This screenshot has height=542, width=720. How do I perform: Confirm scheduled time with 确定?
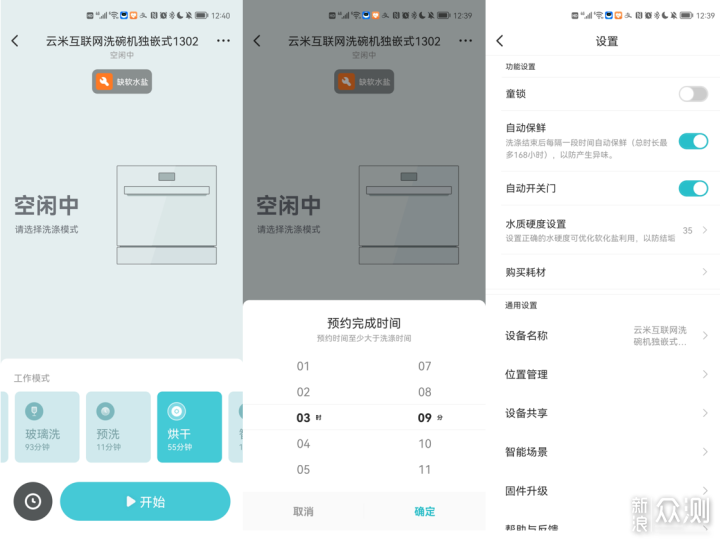425,511
